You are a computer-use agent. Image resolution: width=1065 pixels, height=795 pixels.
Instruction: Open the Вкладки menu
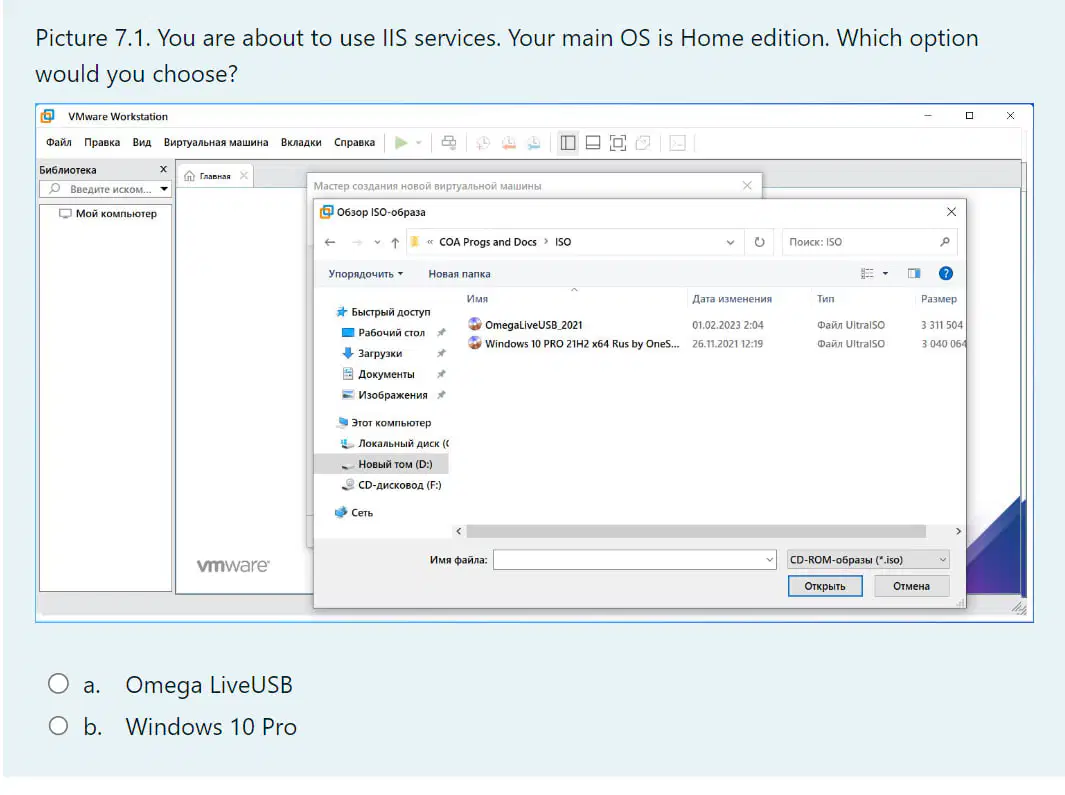tap(301, 142)
